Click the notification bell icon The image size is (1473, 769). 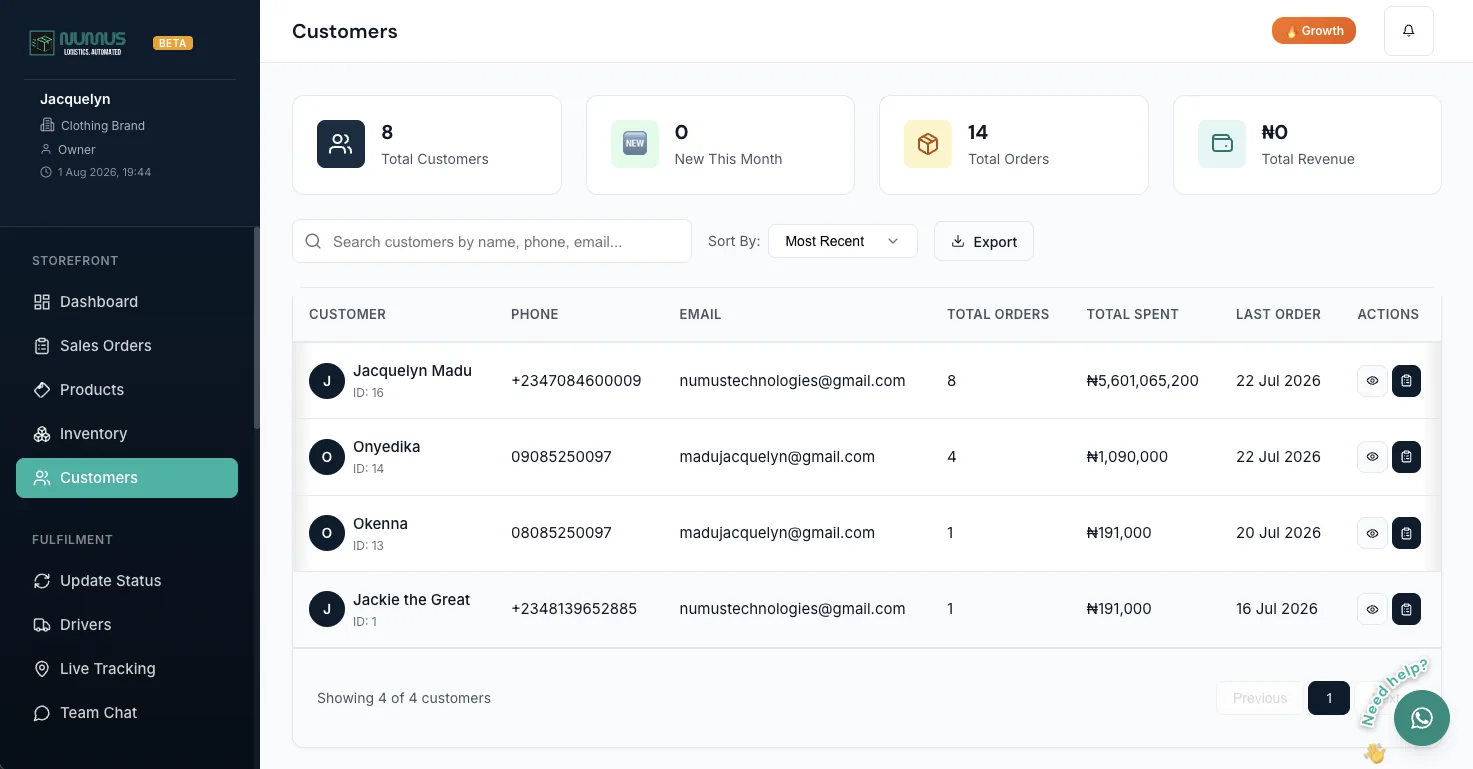tap(1409, 31)
